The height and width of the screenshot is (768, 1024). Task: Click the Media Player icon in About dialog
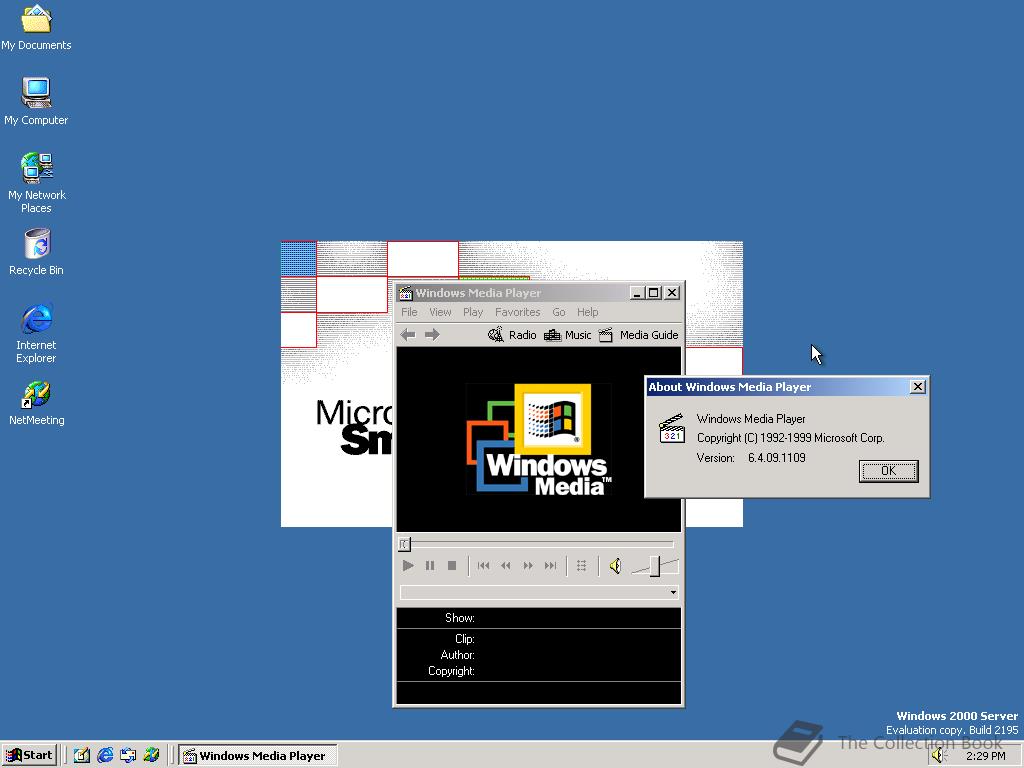[x=672, y=428]
